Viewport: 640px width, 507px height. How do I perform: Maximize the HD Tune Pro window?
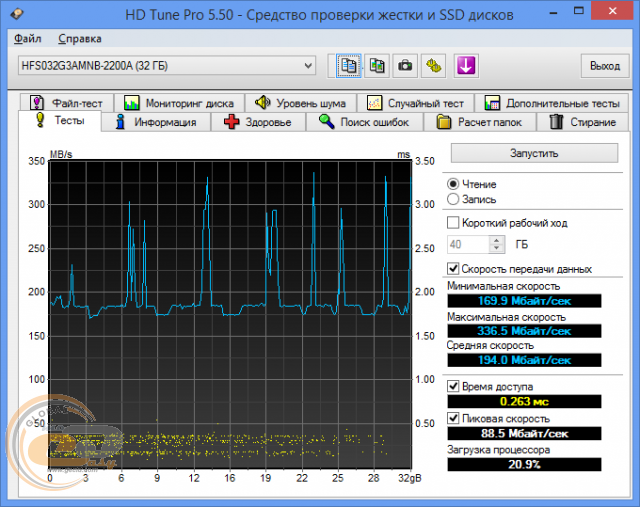click(x=578, y=11)
